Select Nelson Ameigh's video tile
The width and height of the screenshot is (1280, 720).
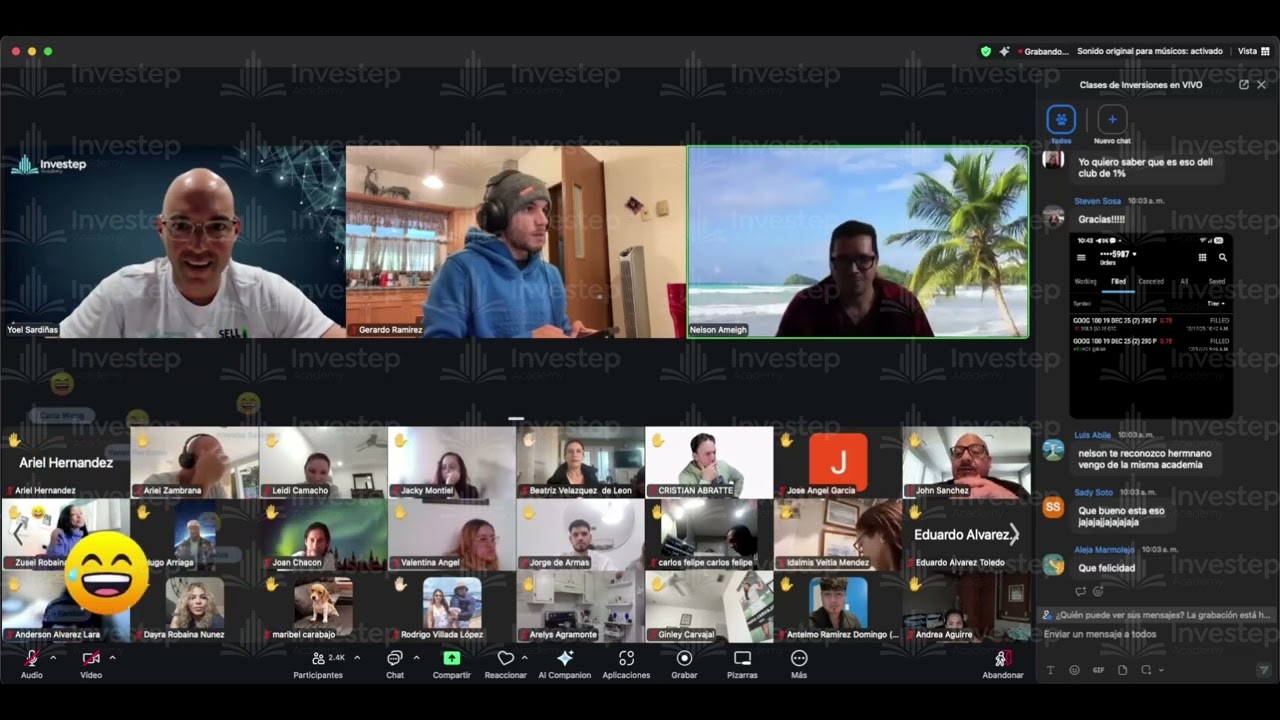click(x=858, y=242)
